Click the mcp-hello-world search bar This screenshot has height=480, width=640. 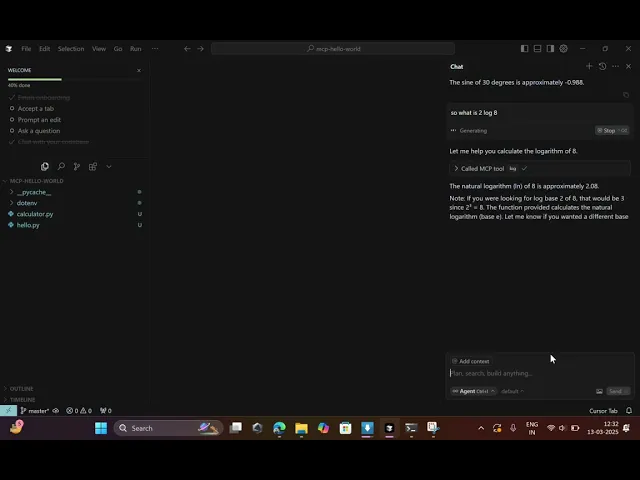(x=333, y=49)
